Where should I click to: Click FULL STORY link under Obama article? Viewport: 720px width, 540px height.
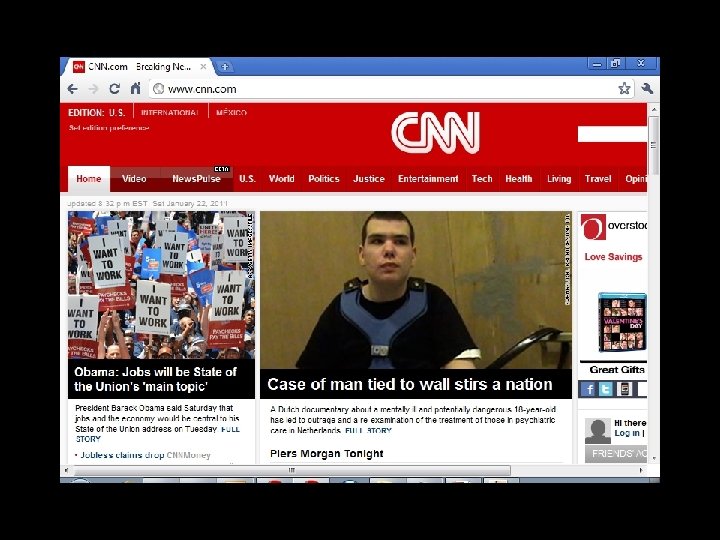click(231, 429)
